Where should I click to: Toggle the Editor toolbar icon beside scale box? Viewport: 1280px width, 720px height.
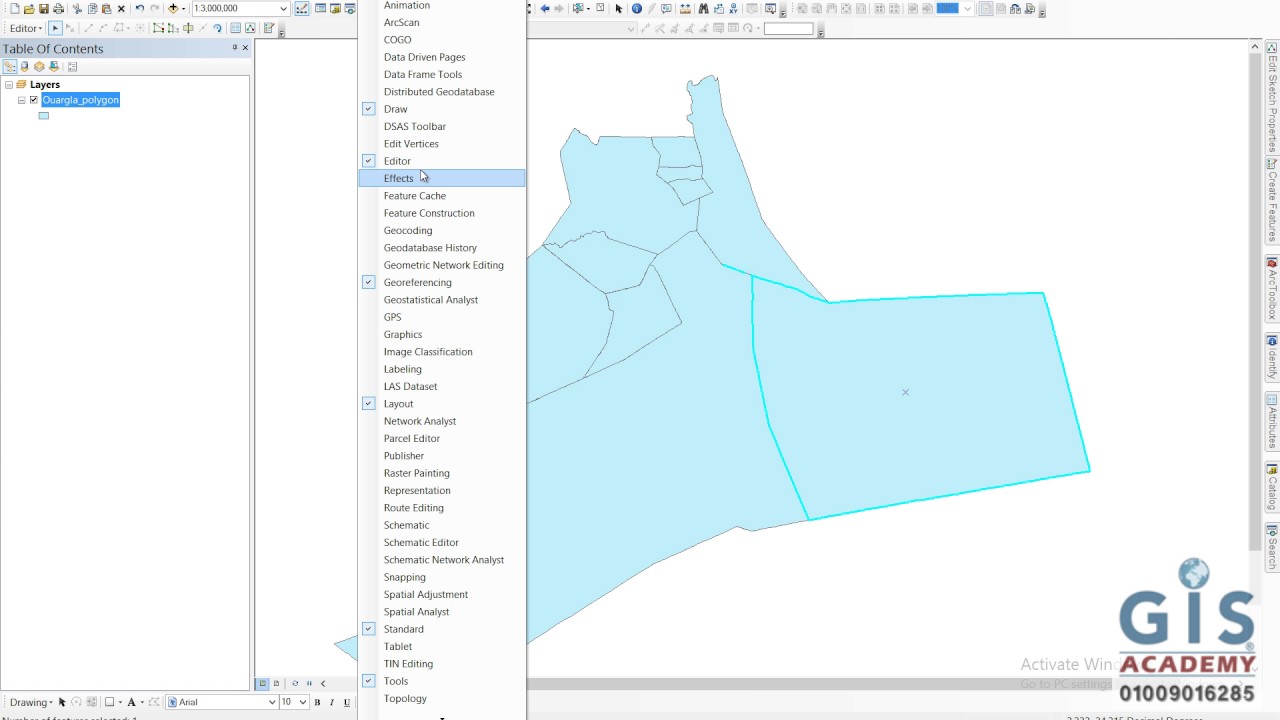(x=301, y=9)
